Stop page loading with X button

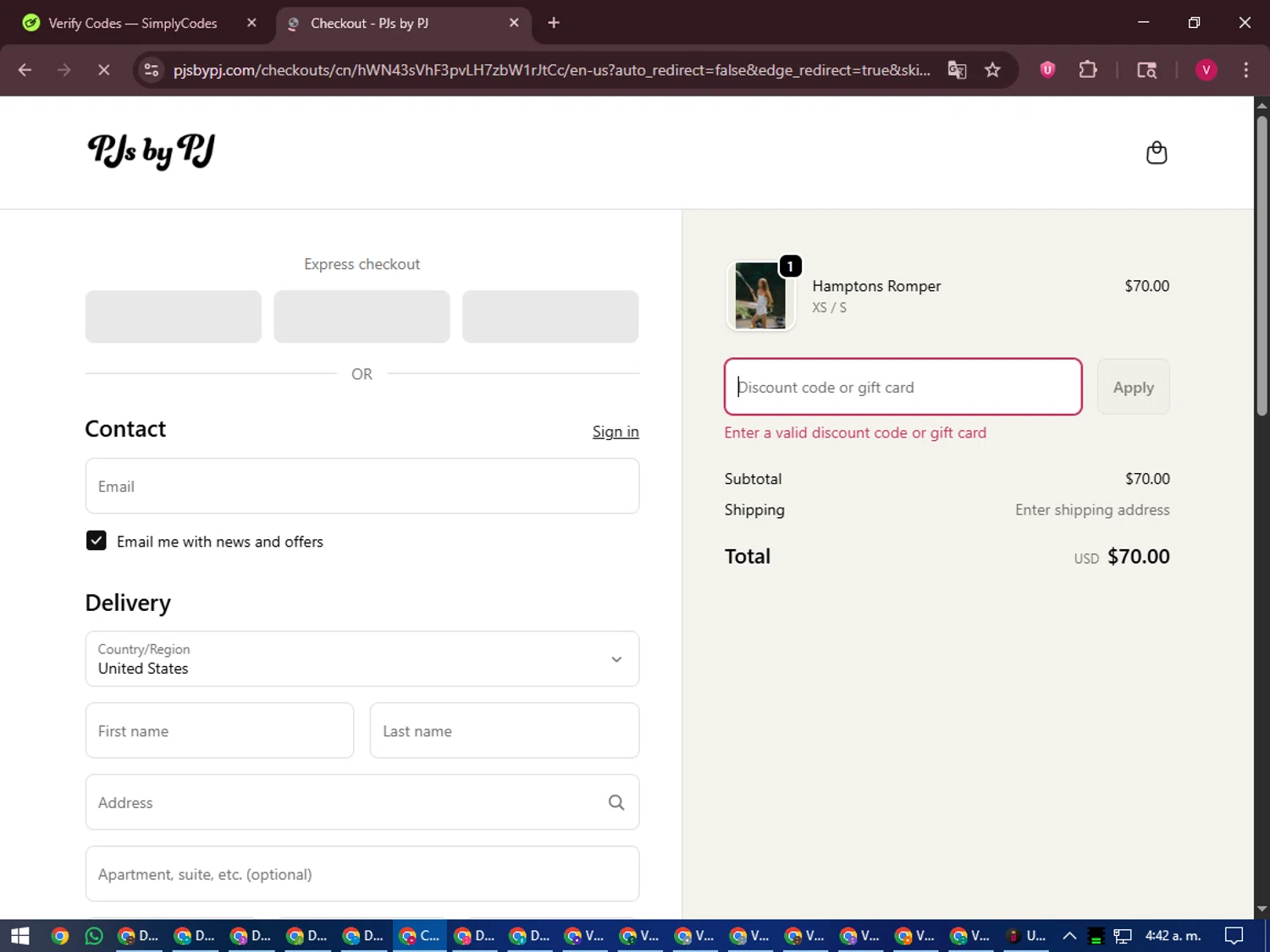[103, 70]
